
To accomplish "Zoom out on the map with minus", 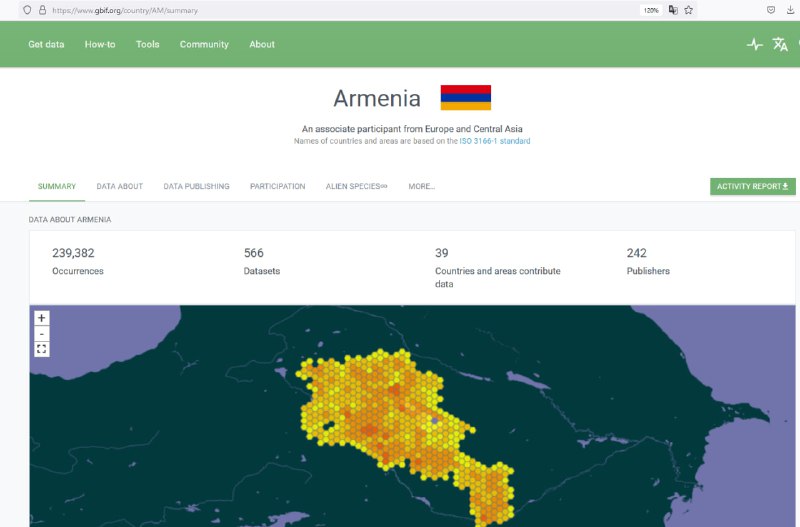I will tap(42, 334).
